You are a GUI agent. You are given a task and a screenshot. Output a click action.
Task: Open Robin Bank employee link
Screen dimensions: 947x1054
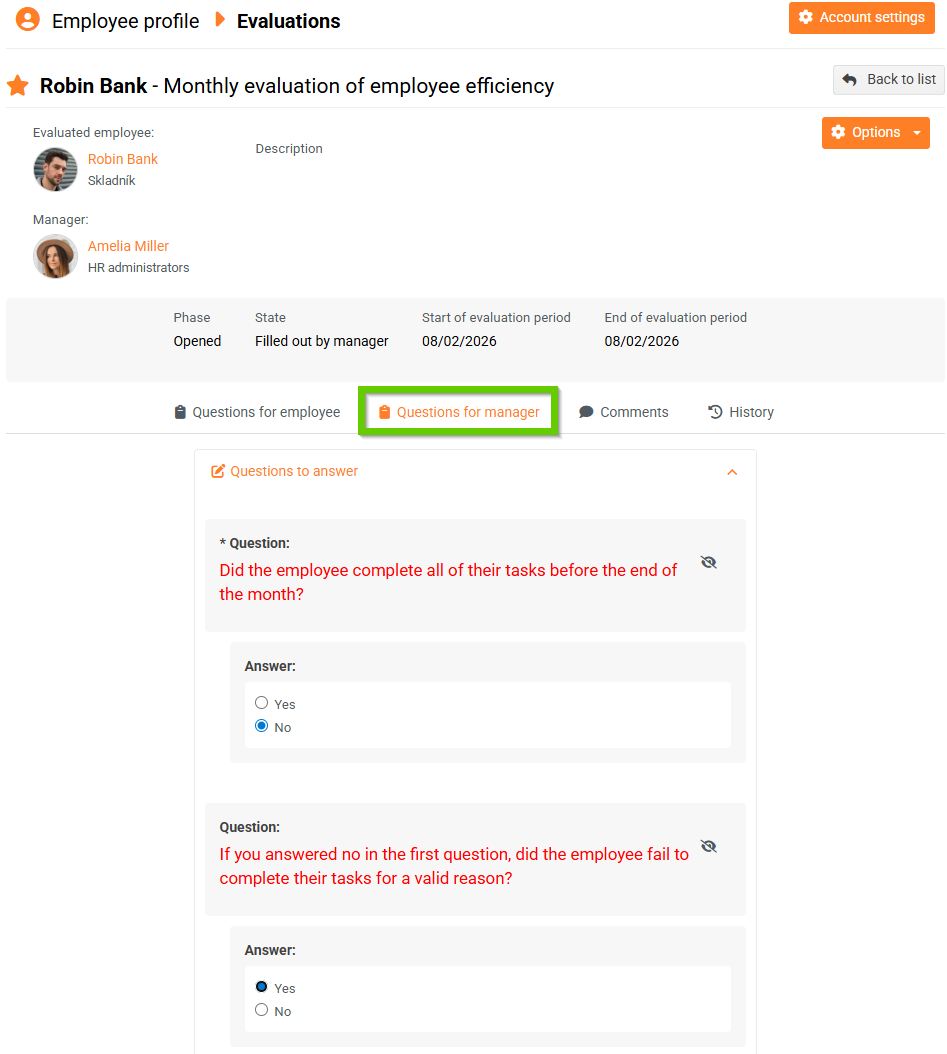coord(123,159)
